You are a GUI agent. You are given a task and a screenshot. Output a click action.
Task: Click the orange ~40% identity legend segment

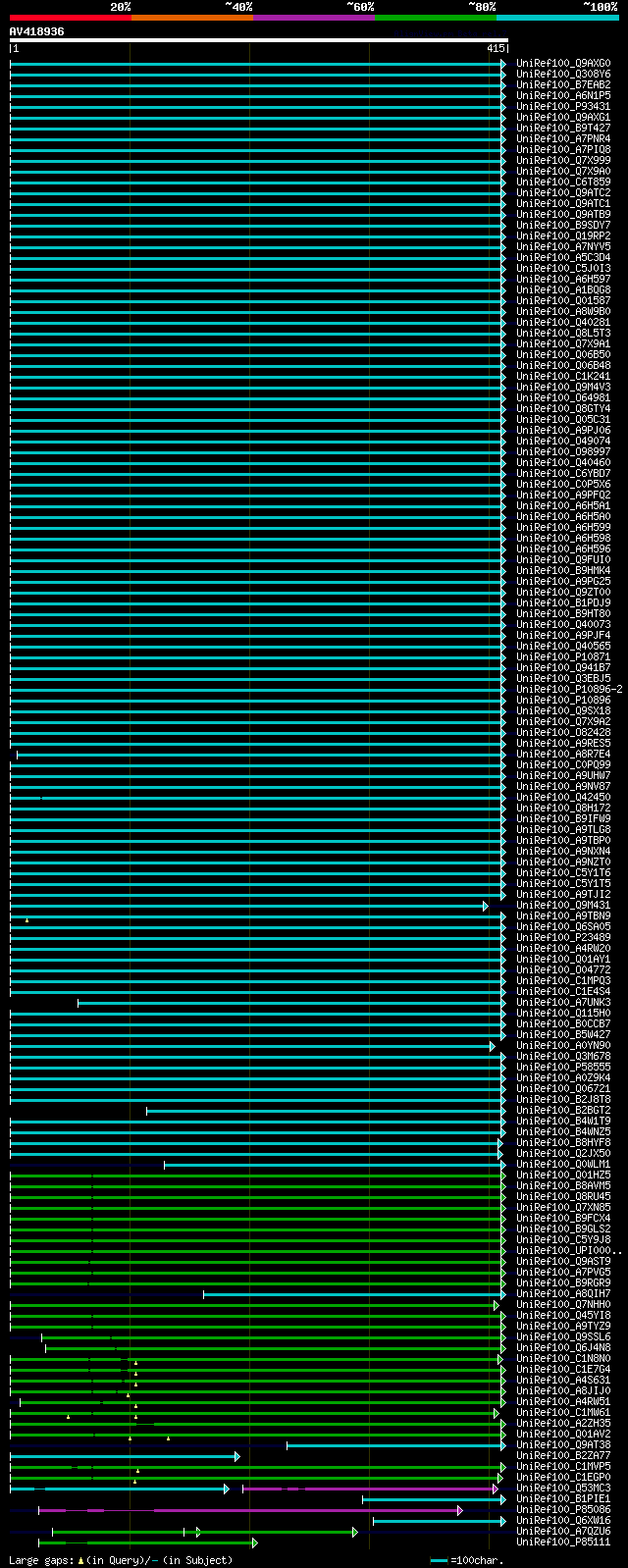click(192, 18)
